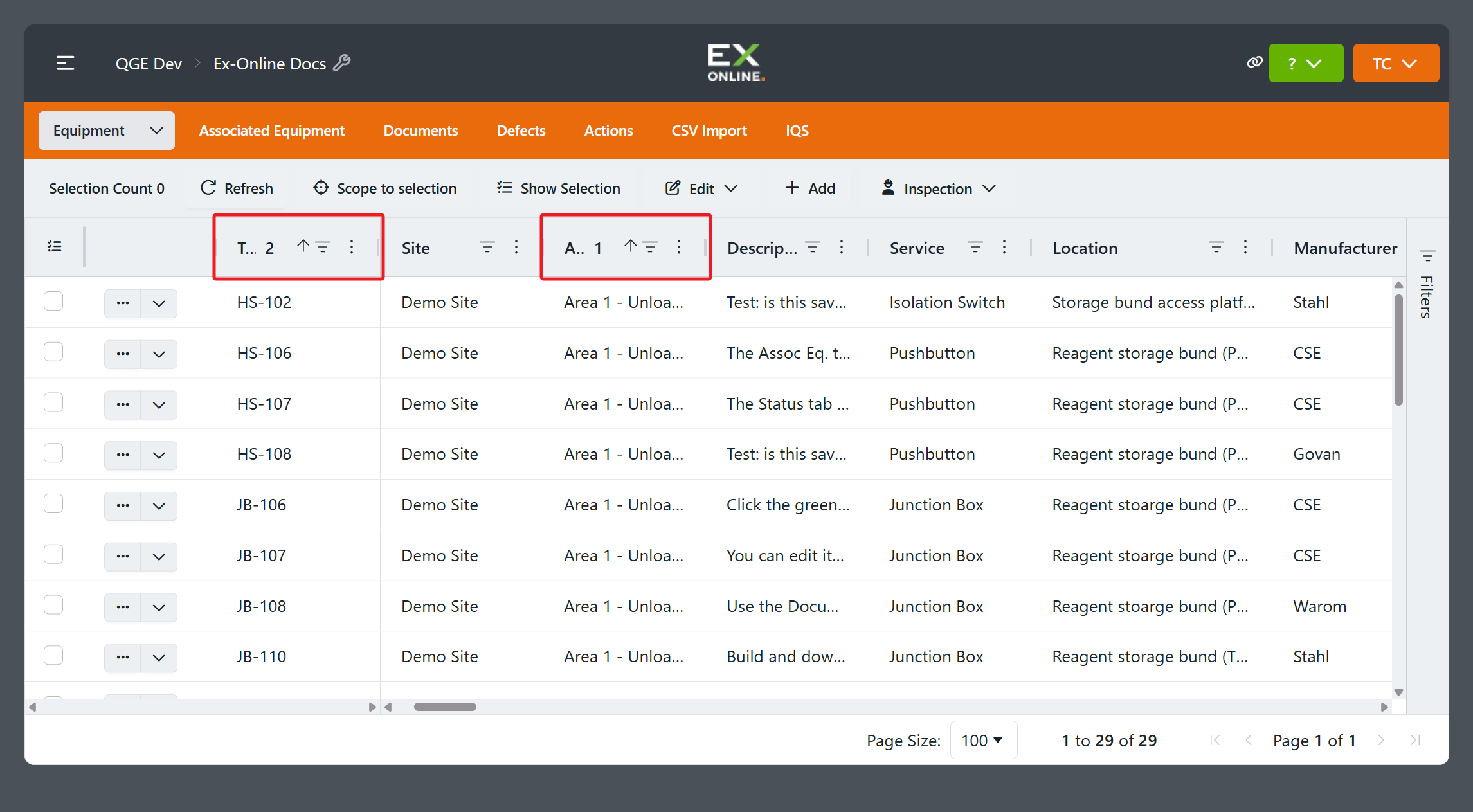Switch to the CSV Import tab

point(709,131)
